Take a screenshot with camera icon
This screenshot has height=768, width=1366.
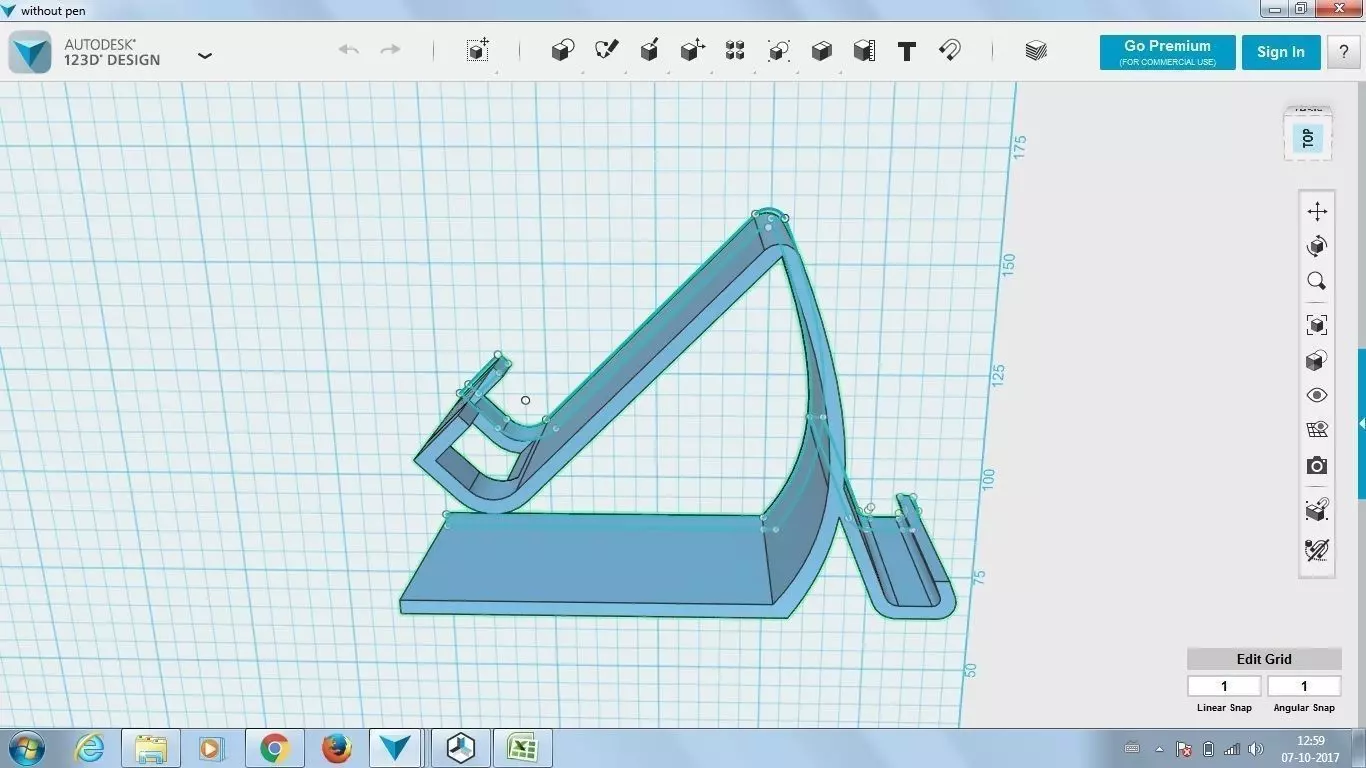click(x=1317, y=466)
